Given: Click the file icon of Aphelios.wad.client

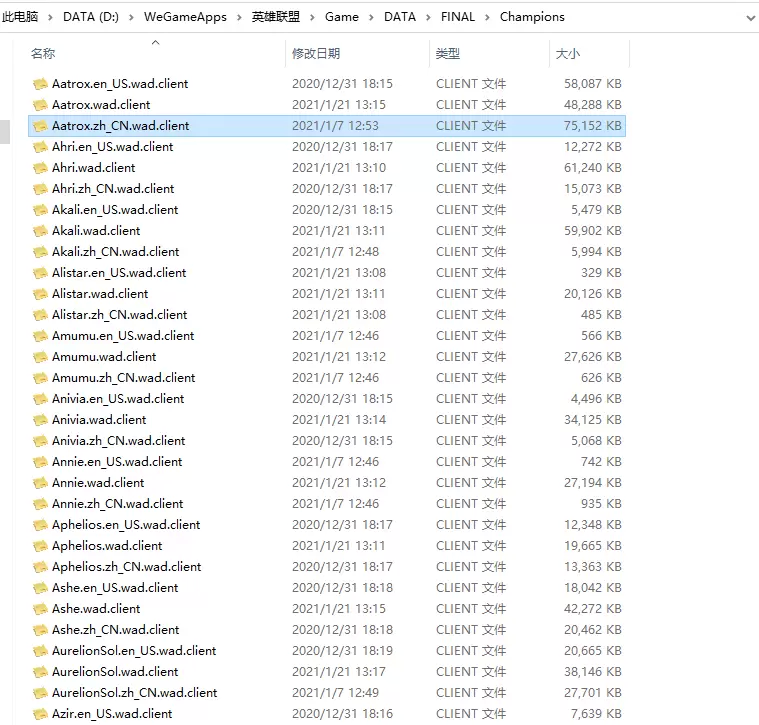Looking at the screenshot, I should tap(40, 546).
